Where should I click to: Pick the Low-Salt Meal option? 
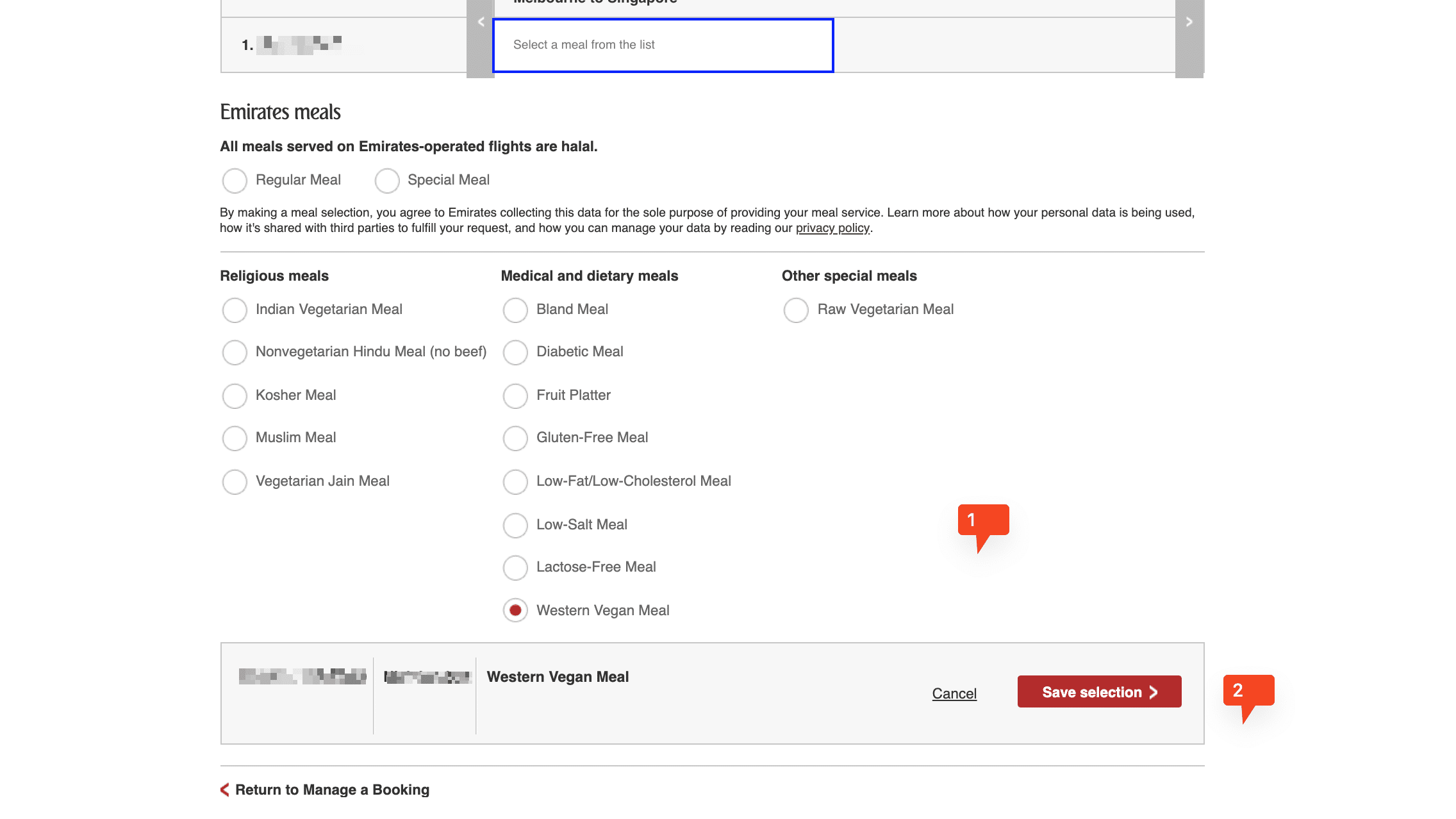tap(515, 525)
